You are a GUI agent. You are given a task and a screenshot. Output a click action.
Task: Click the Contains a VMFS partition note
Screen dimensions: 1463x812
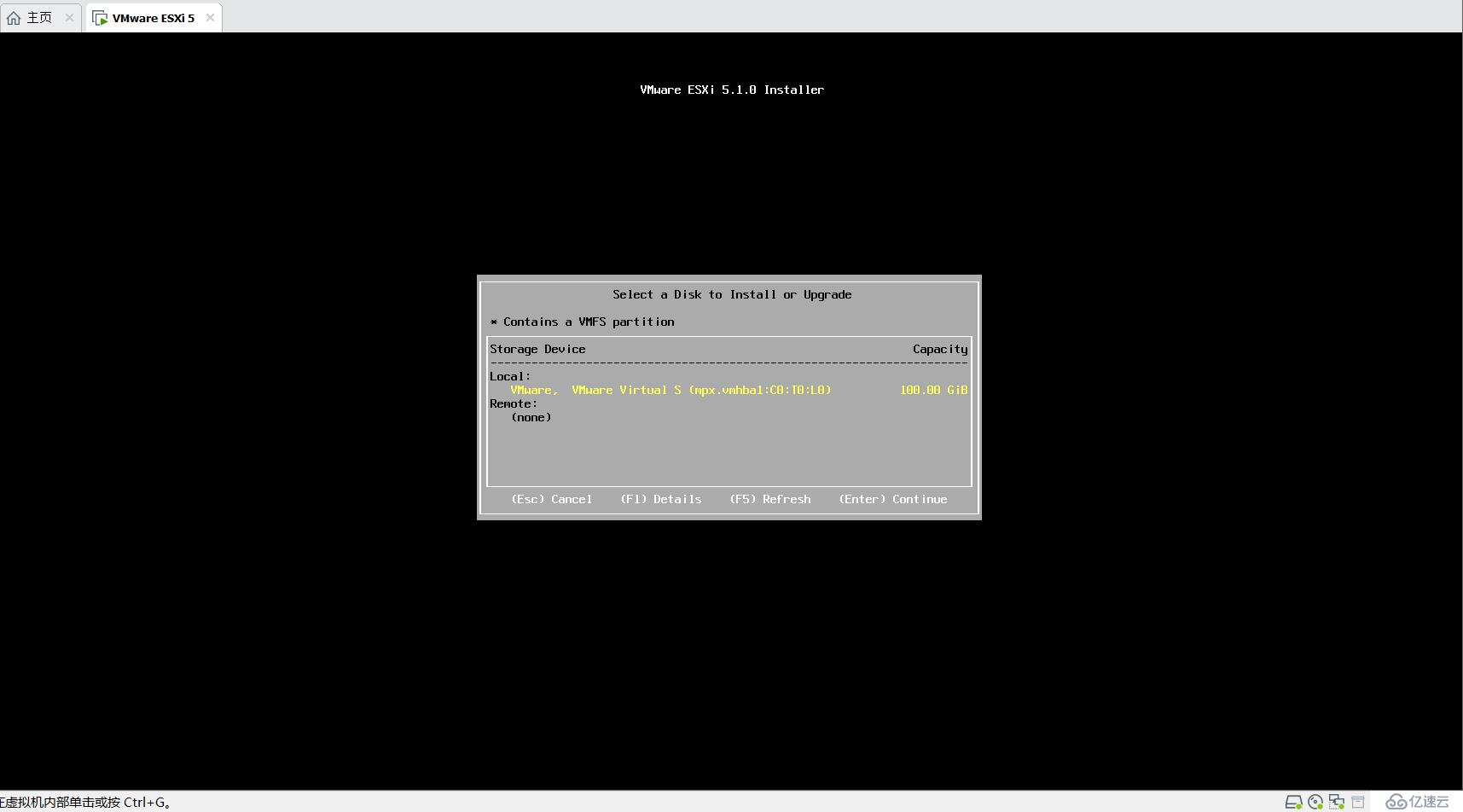pyautogui.click(x=582, y=322)
